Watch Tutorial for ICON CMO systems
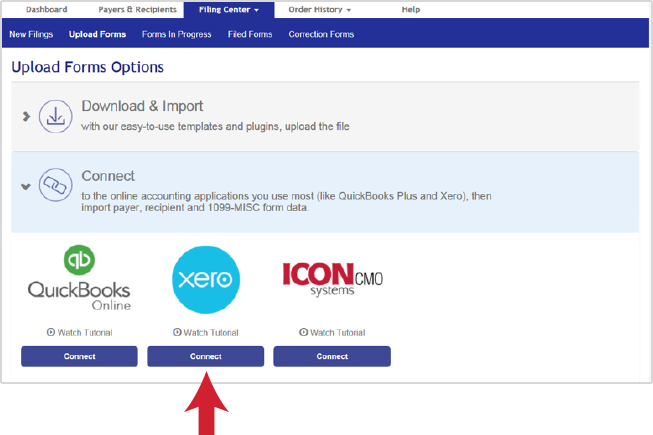 point(332,333)
